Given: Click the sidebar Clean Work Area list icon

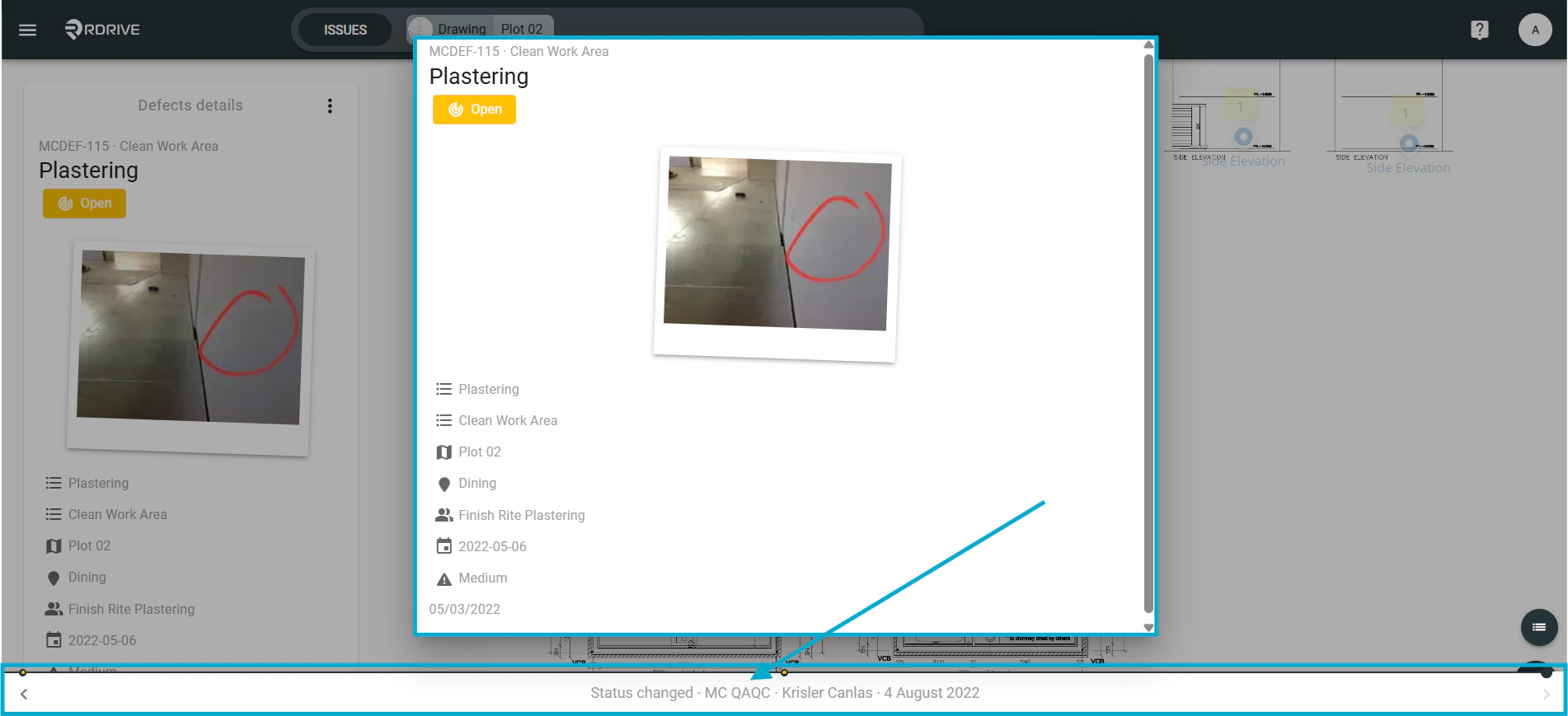Looking at the screenshot, I should (x=54, y=514).
